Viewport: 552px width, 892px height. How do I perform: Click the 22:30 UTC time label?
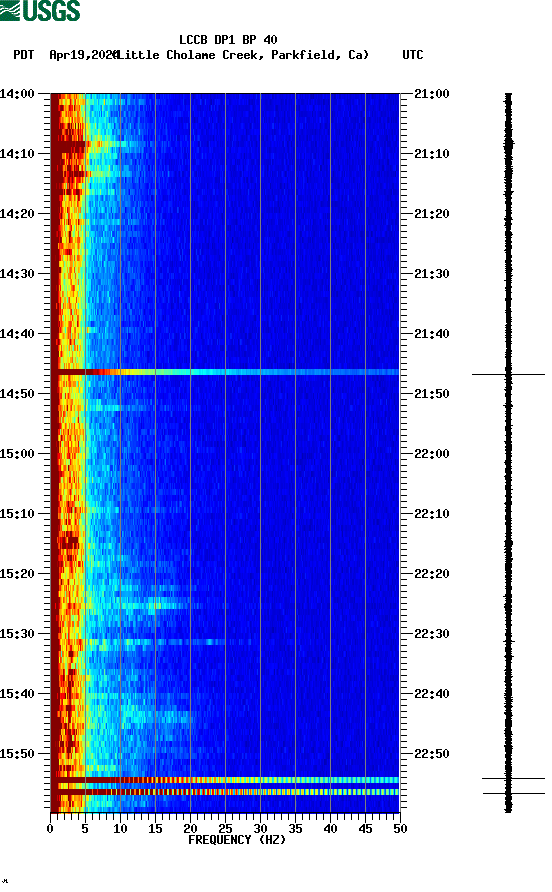[x=432, y=634]
